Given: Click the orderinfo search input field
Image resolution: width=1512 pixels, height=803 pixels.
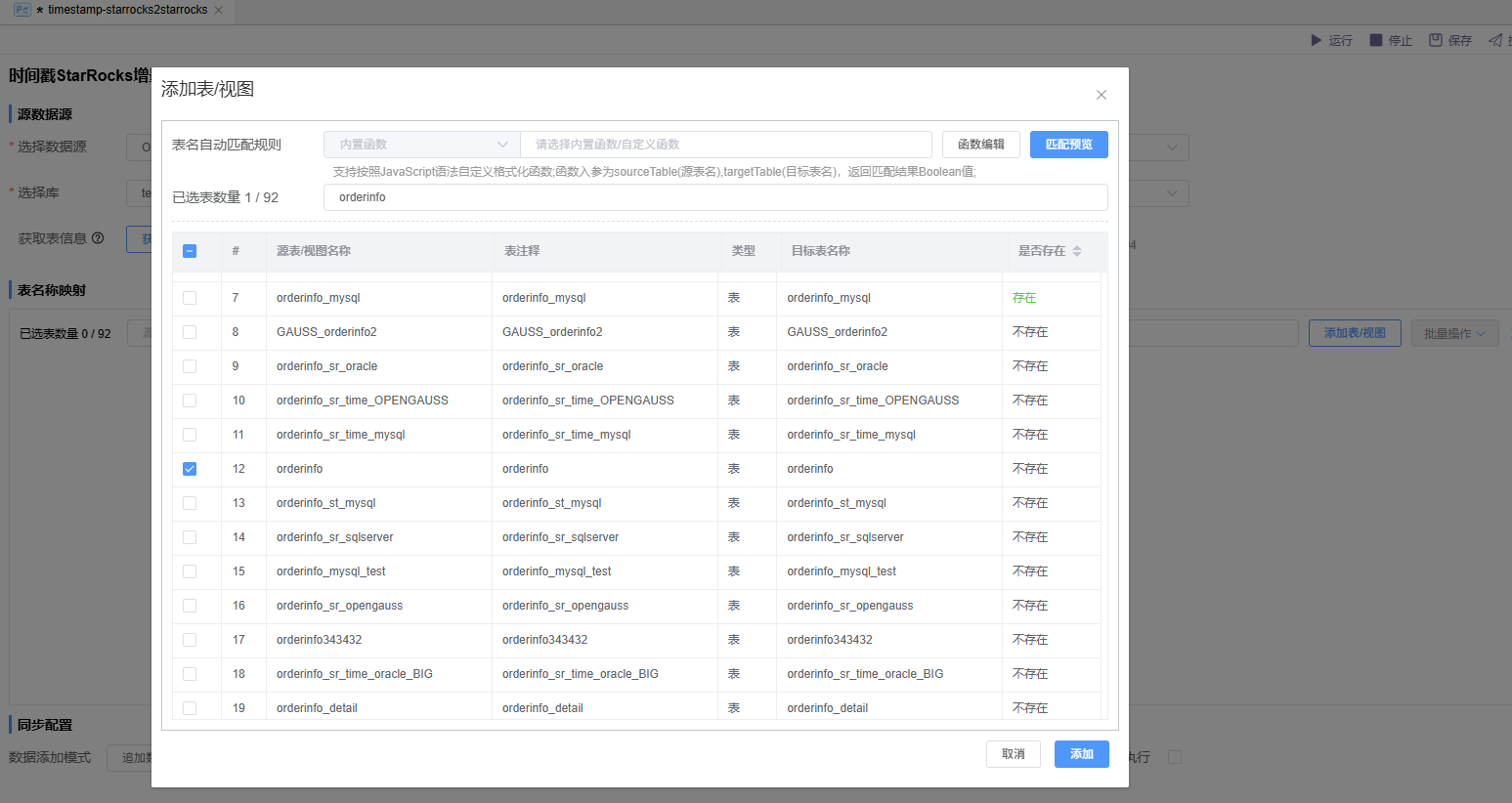Looking at the screenshot, I should click(715, 197).
